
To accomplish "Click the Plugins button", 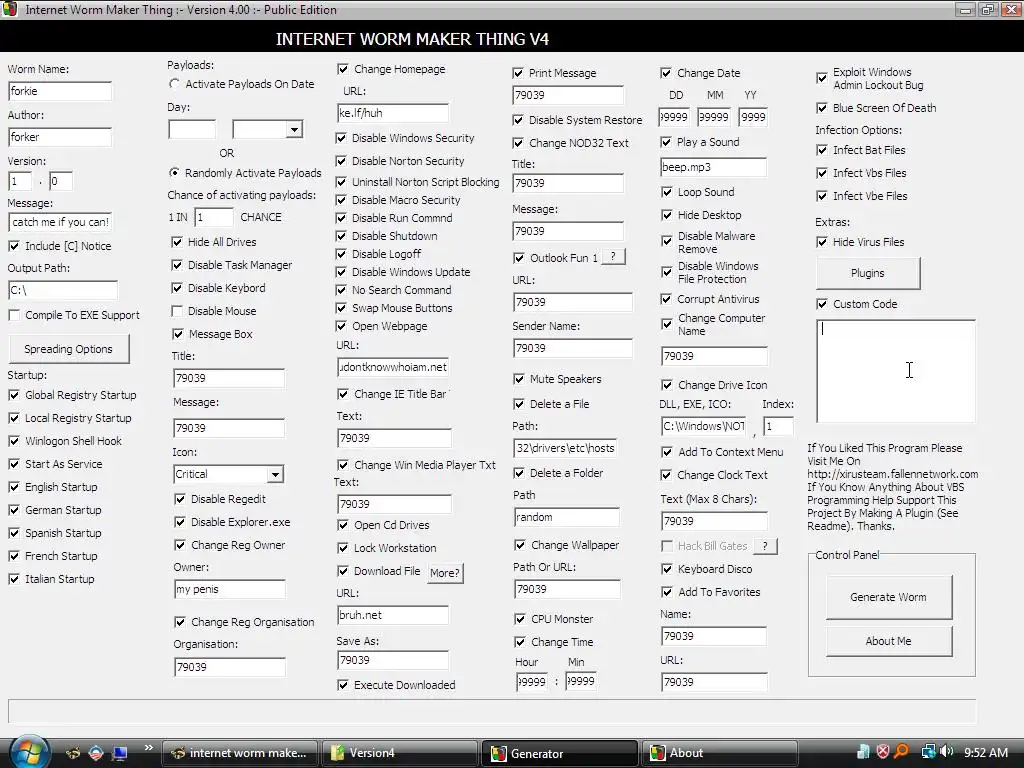I will [x=868, y=273].
